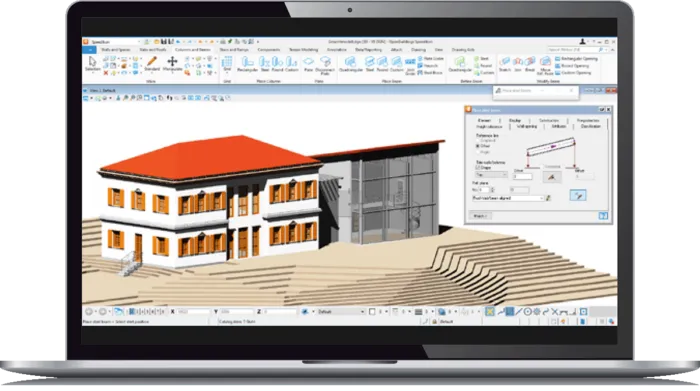Click the left Offset input field
The image size is (700, 391).
[x=523, y=177]
